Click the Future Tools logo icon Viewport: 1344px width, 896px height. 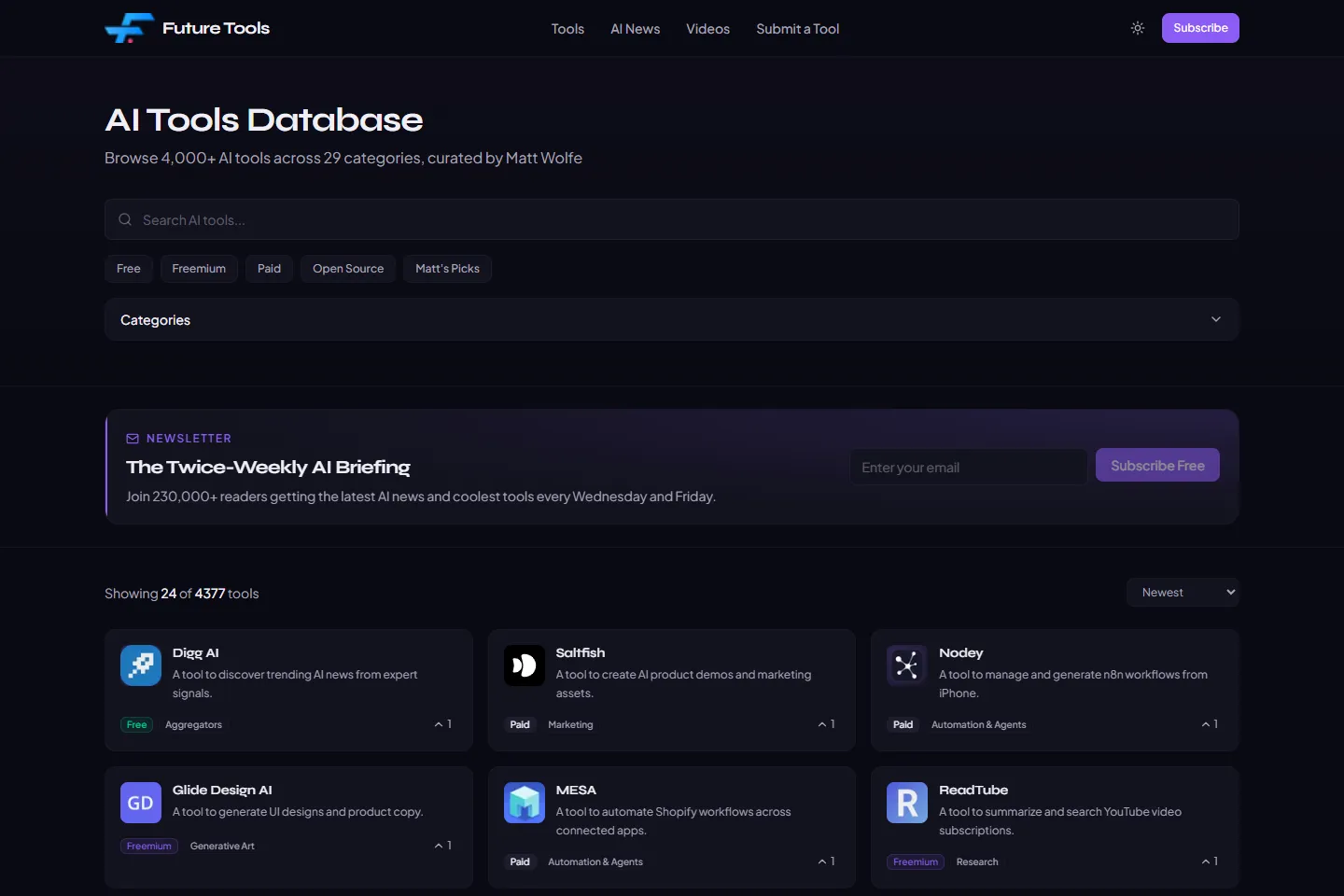[129, 28]
